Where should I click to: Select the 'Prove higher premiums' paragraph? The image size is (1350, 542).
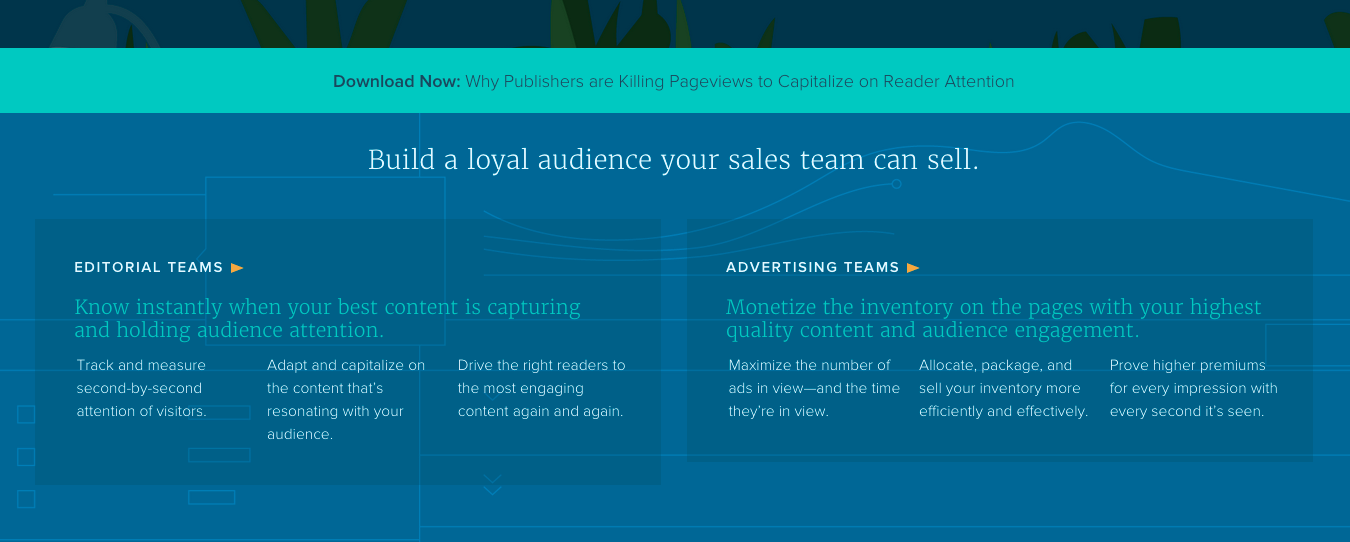[x=1193, y=388]
